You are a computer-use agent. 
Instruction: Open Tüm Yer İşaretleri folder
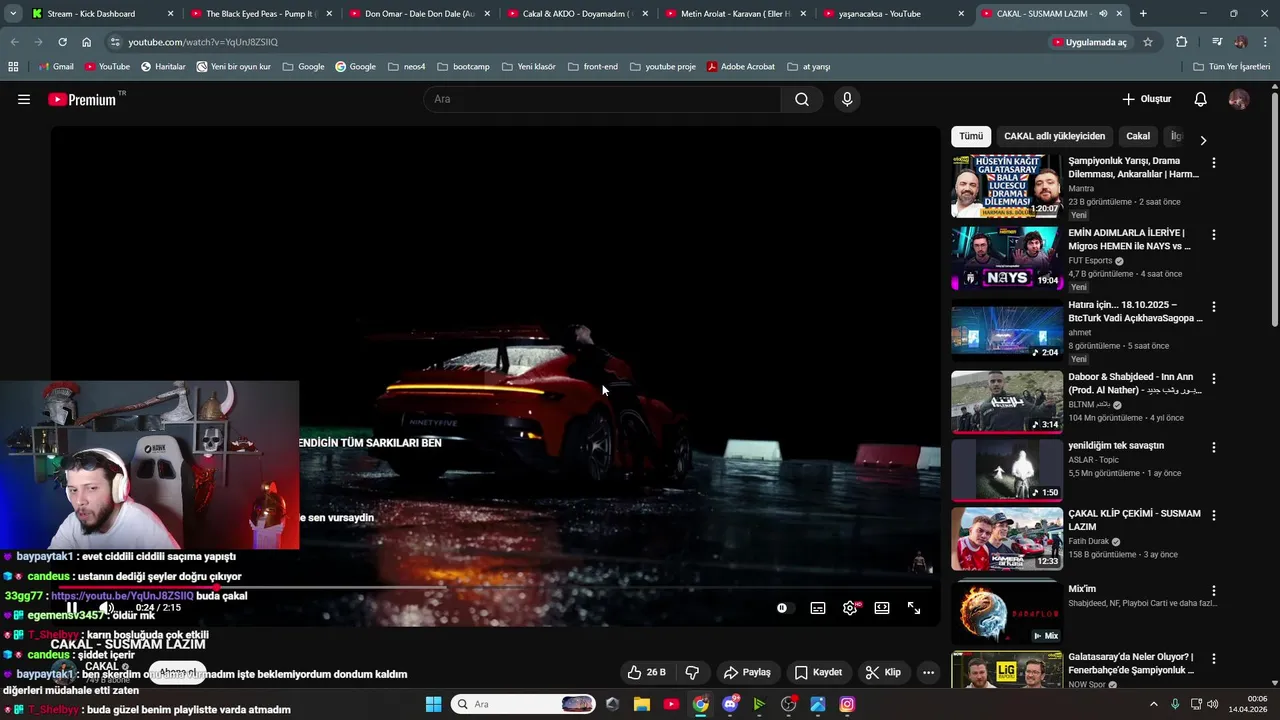coord(1232,67)
